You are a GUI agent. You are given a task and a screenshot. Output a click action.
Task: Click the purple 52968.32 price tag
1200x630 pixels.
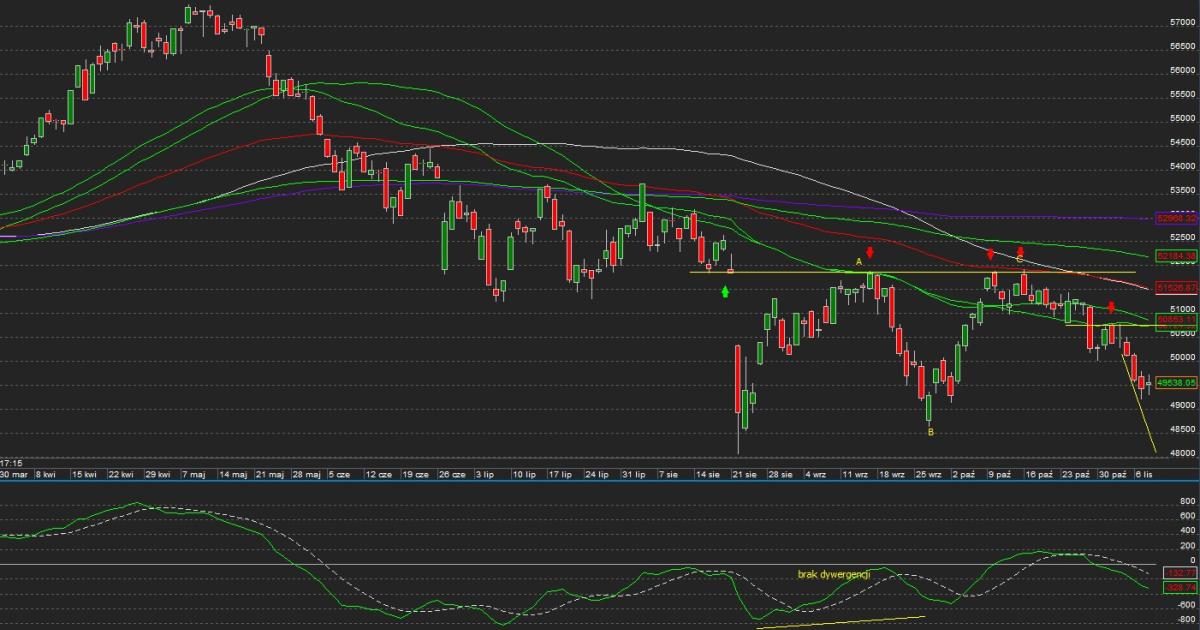(x=1176, y=217)
